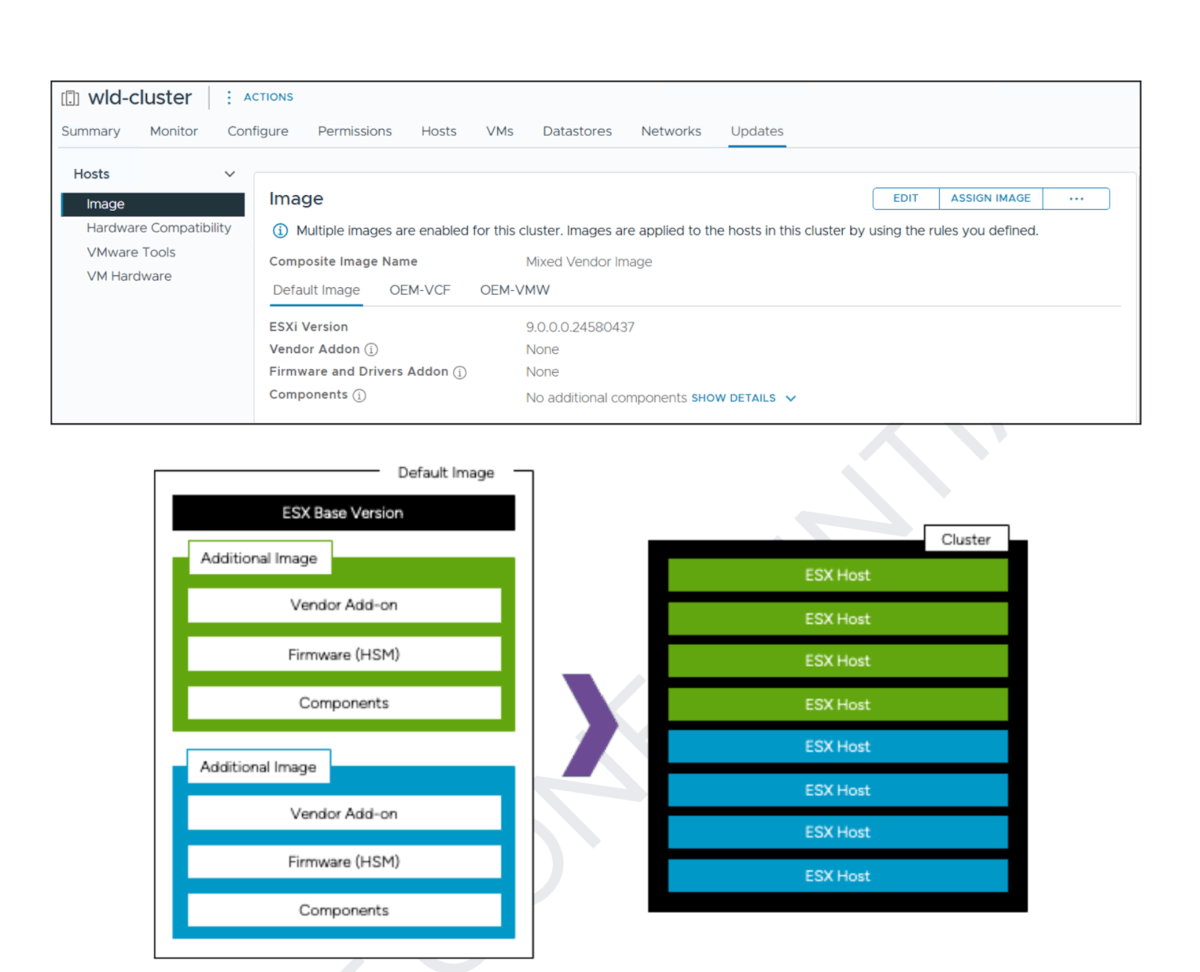Viewport: 1200px width, 972px height.
Task: Open the three-dot ACTIONS menu icon
Action: point(229,97)
